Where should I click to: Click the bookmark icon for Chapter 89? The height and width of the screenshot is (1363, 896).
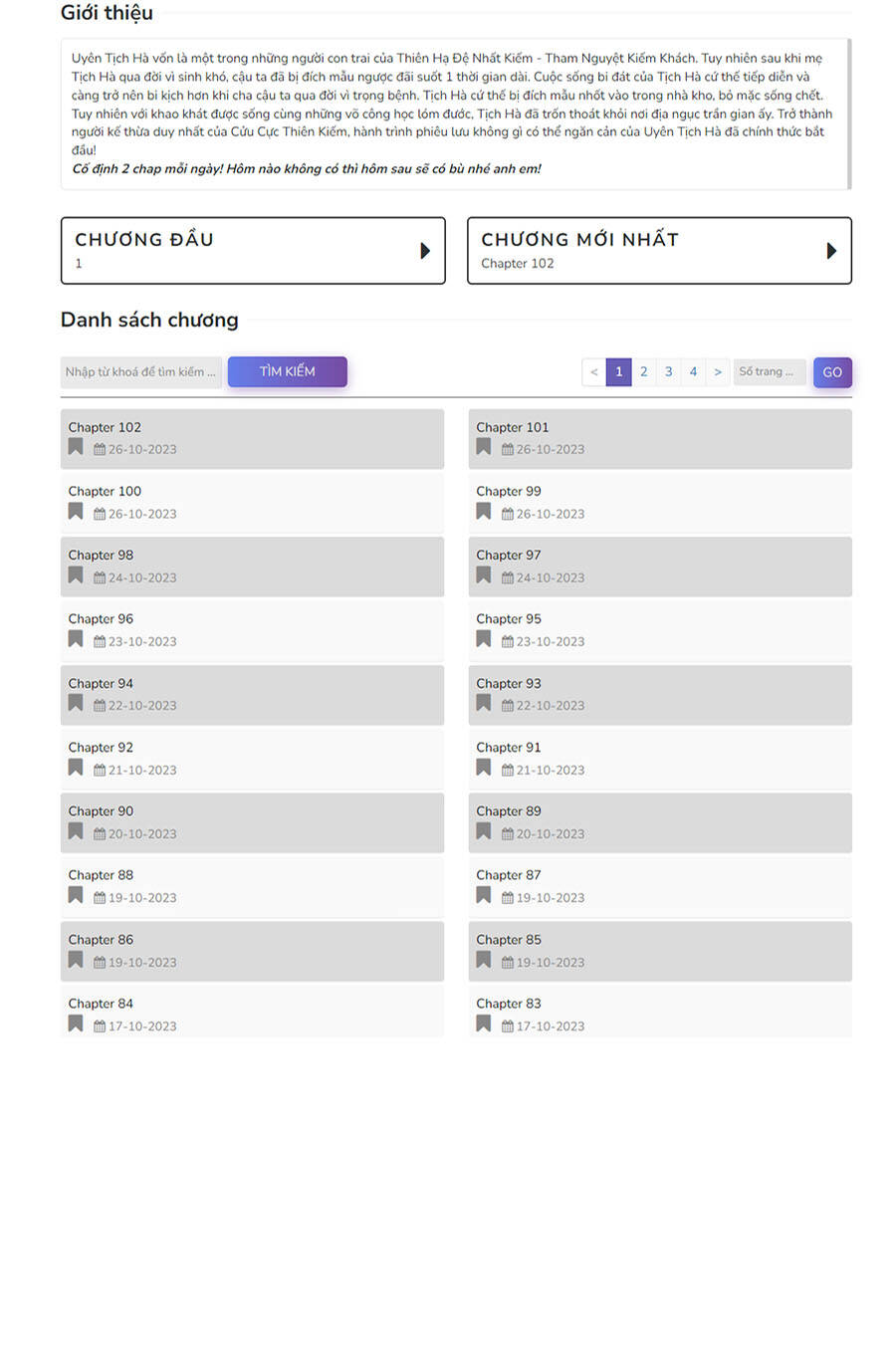click(484, 831)
